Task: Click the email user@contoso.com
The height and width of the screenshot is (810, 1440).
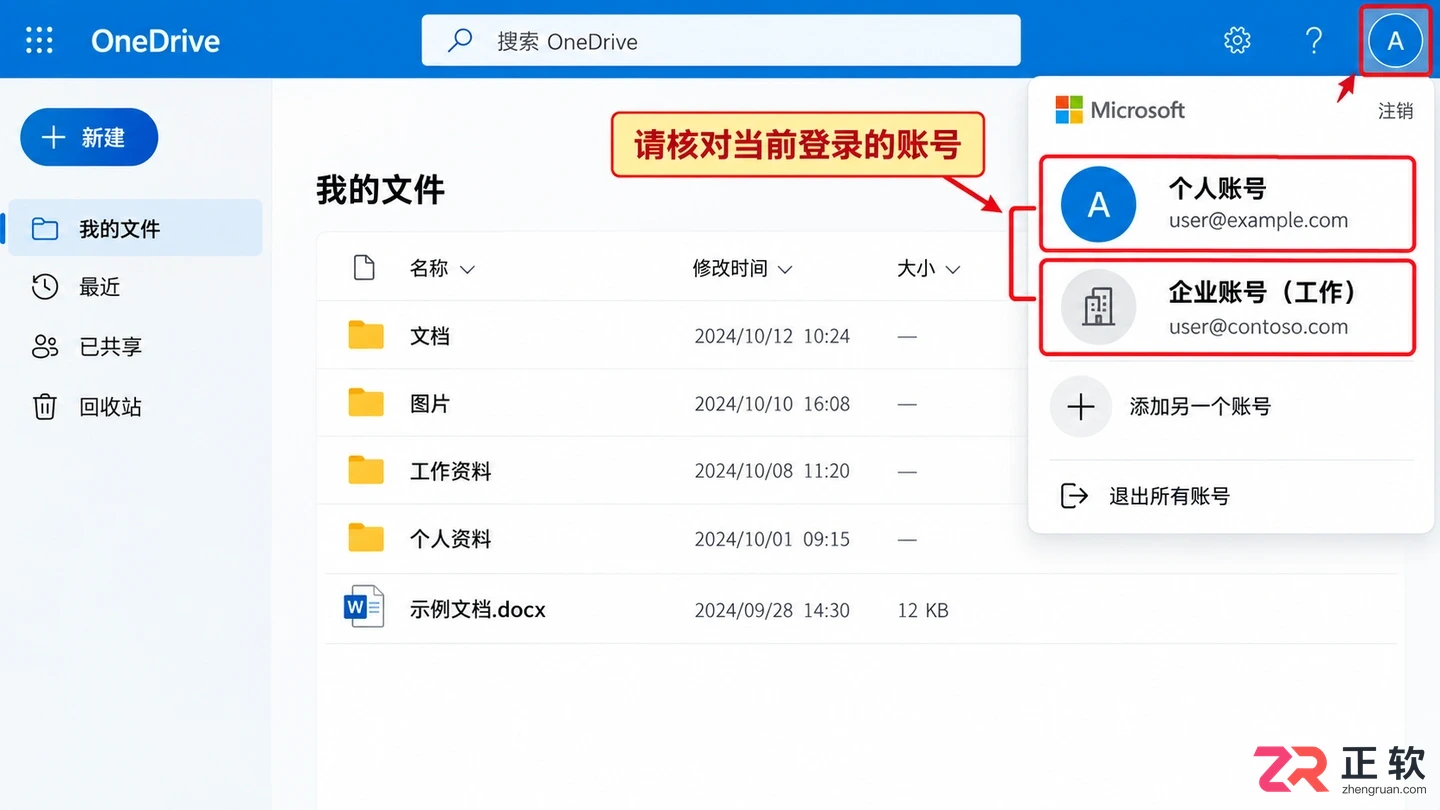Action: coord(1258,326)
